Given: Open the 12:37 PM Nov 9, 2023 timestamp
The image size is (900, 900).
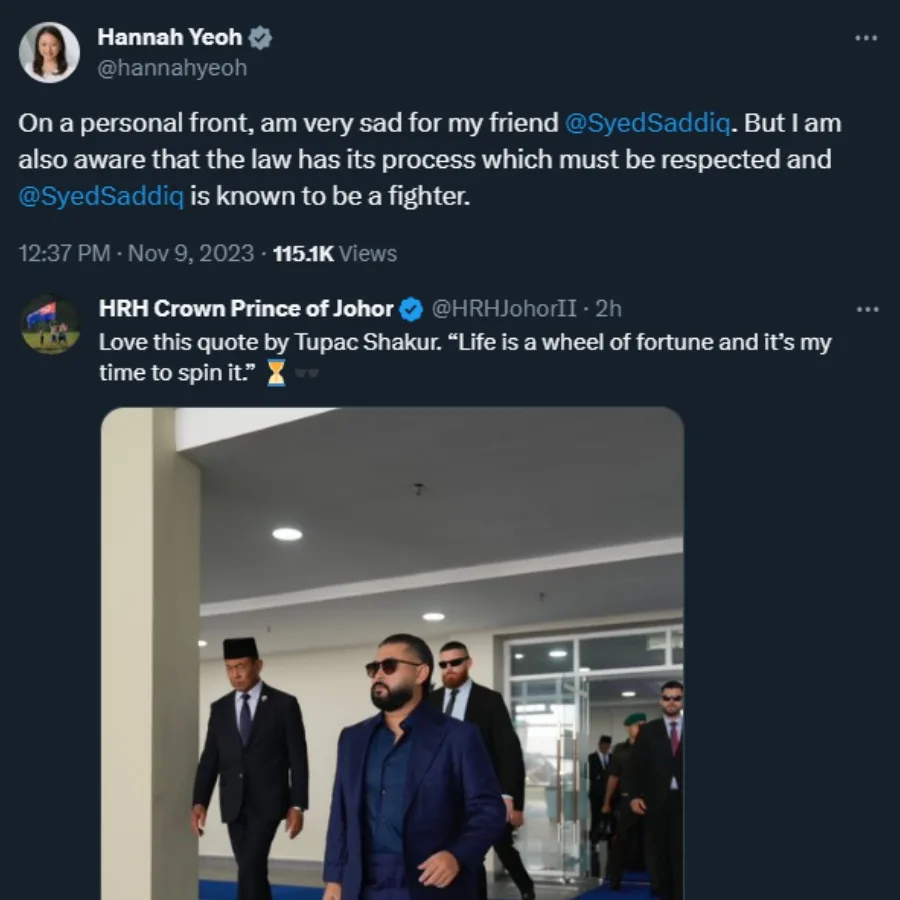Looking at the screenshot, I should [137, 254].
